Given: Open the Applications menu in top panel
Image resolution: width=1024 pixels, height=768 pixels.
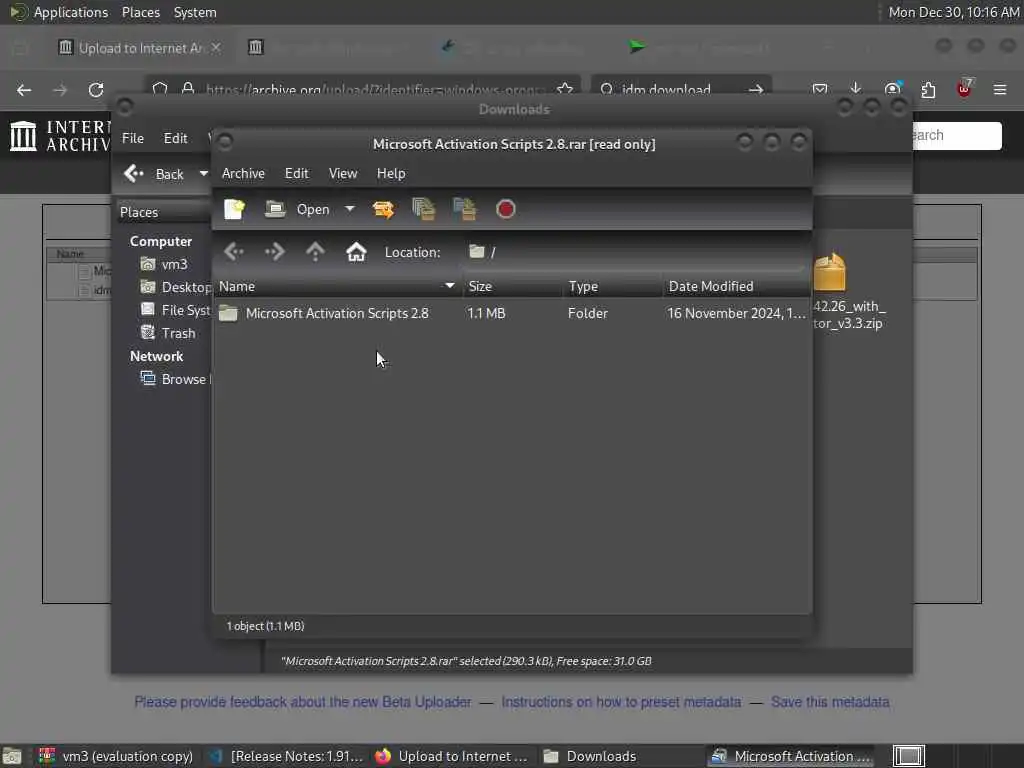Looking at the screenshot, I should [71, 12].
